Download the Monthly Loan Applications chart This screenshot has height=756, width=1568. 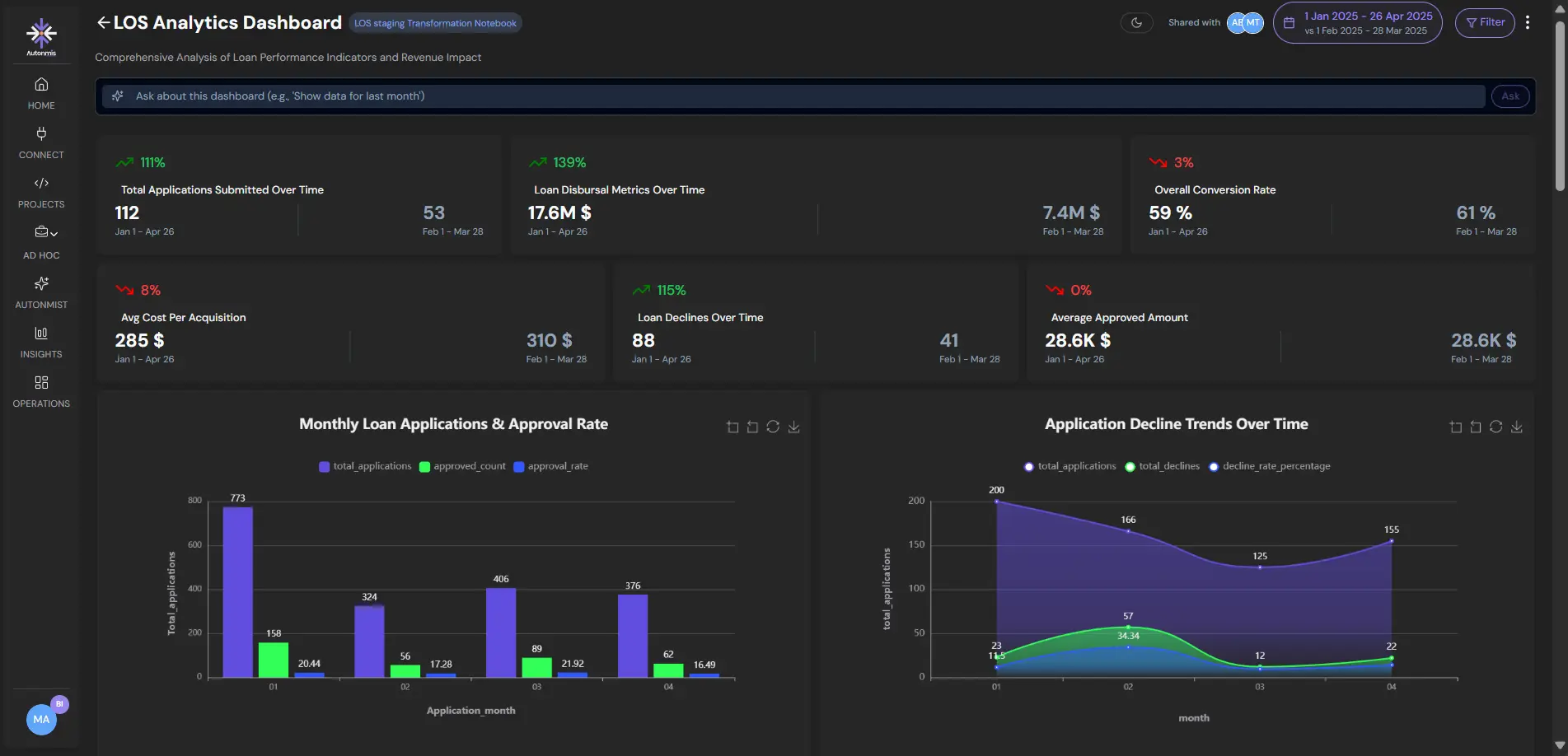(793, 427)
